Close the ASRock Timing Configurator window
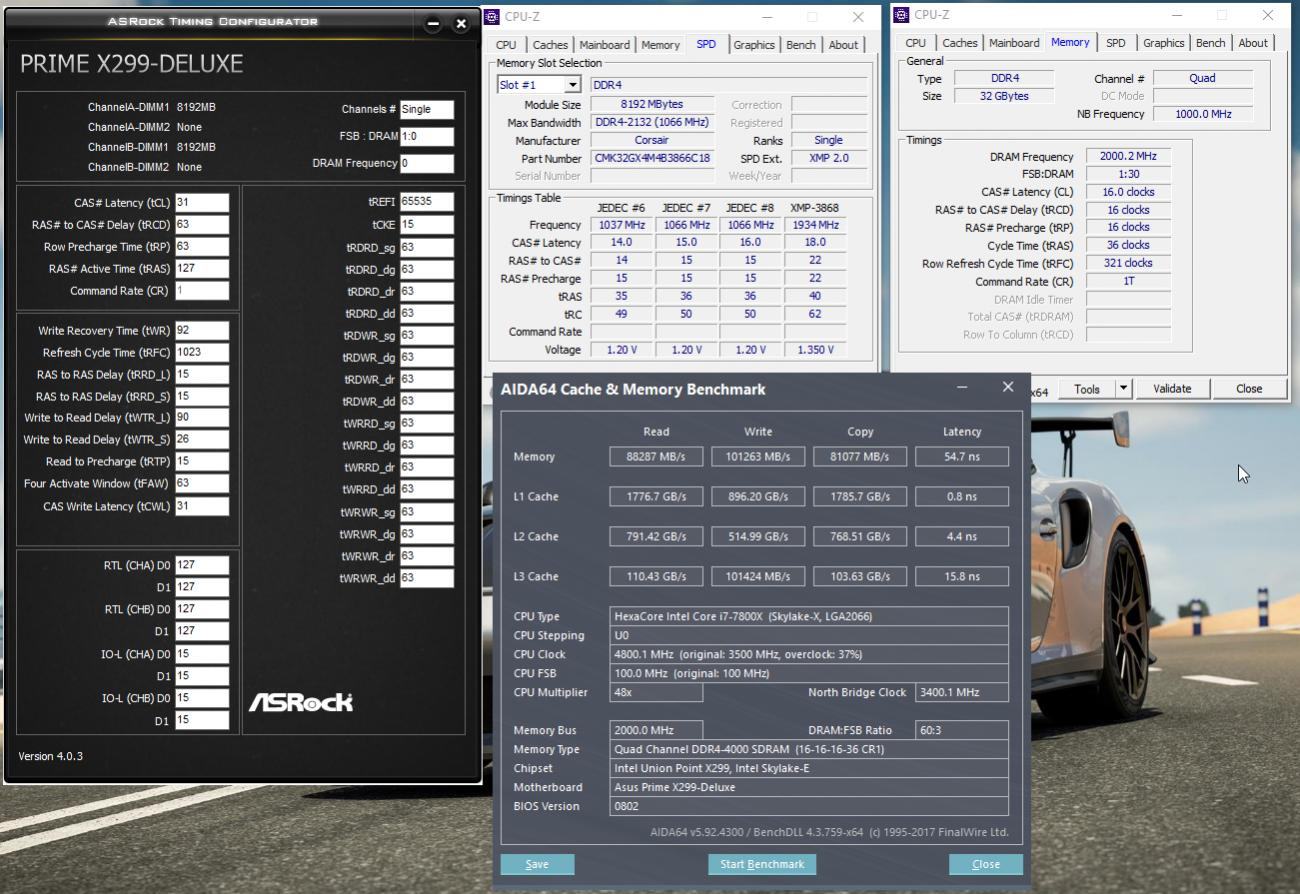Image resolution: width=1300 pixels, height=894 pixels. click(461, 23)
